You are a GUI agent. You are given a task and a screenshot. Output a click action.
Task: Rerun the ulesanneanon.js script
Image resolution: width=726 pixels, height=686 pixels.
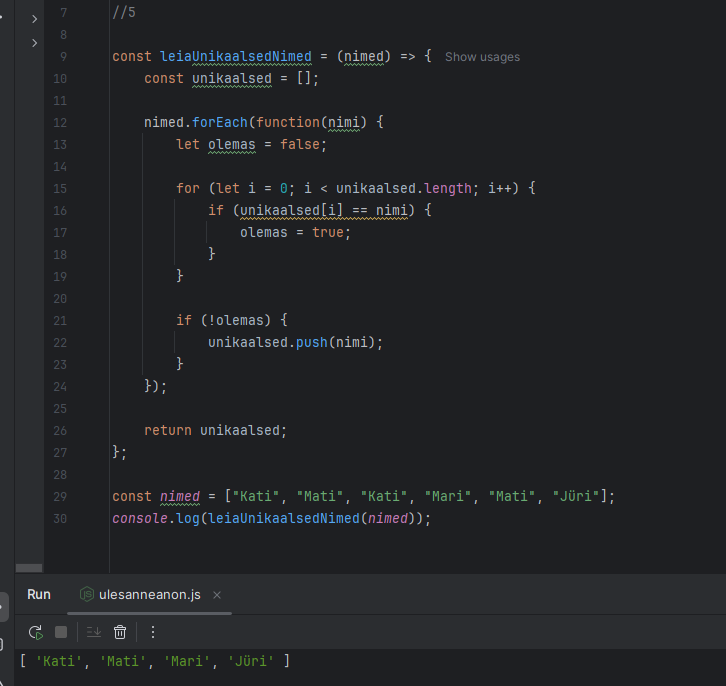coord(36,632)
